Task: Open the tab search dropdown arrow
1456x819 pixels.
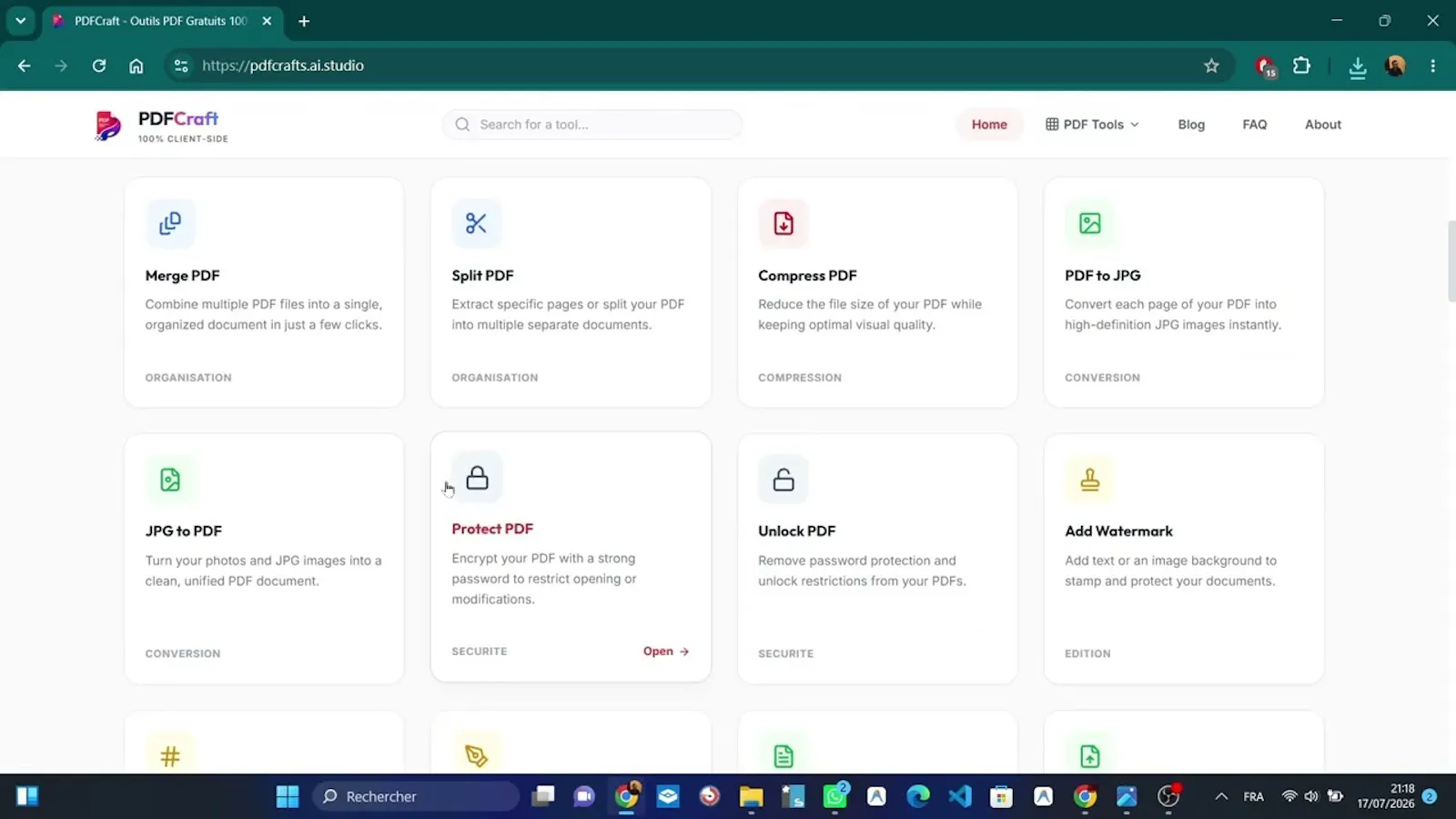Action: [x=20, y=20]
